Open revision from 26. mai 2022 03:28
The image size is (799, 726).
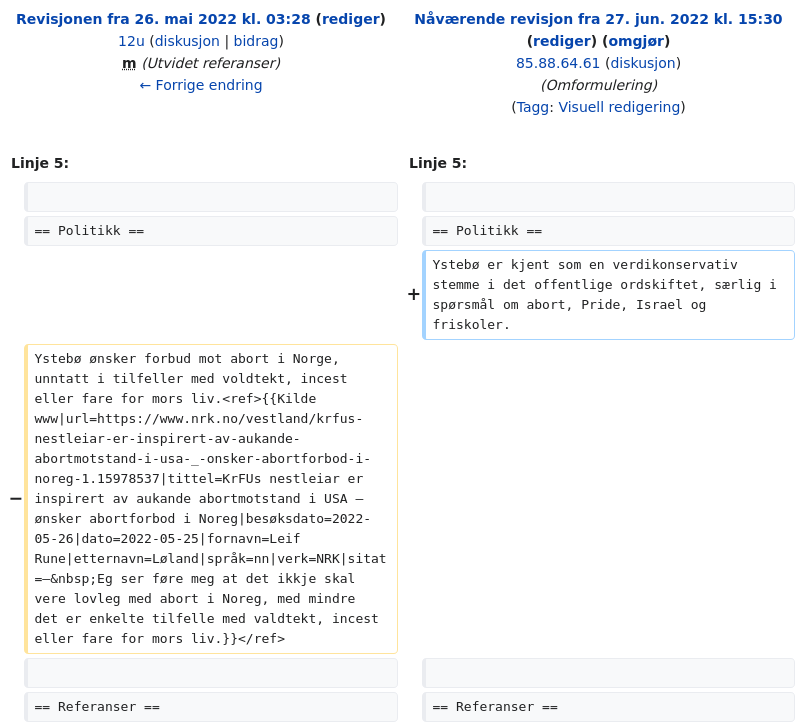(x=163, y=19)
